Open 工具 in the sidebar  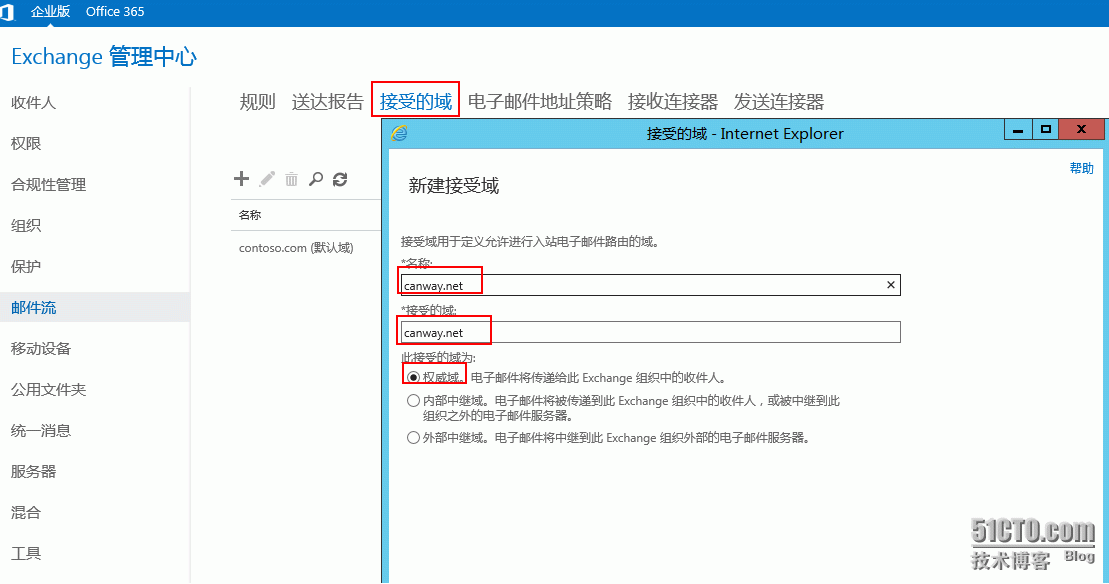(x=25, y=554)
